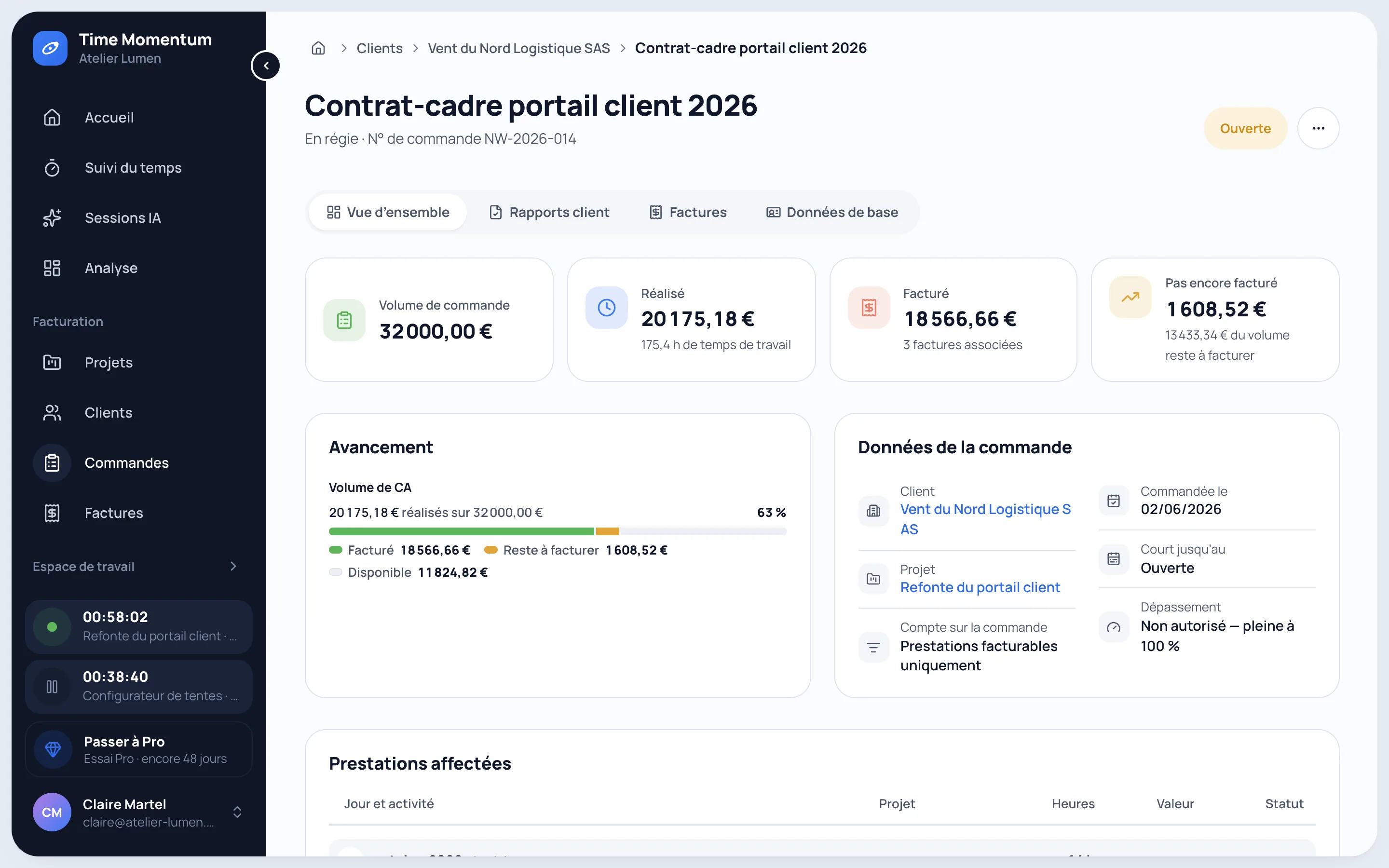This screenshot has height=868, width=1389.
Task: Open the Vent du Nord Logistique client link
Action: 985,519
